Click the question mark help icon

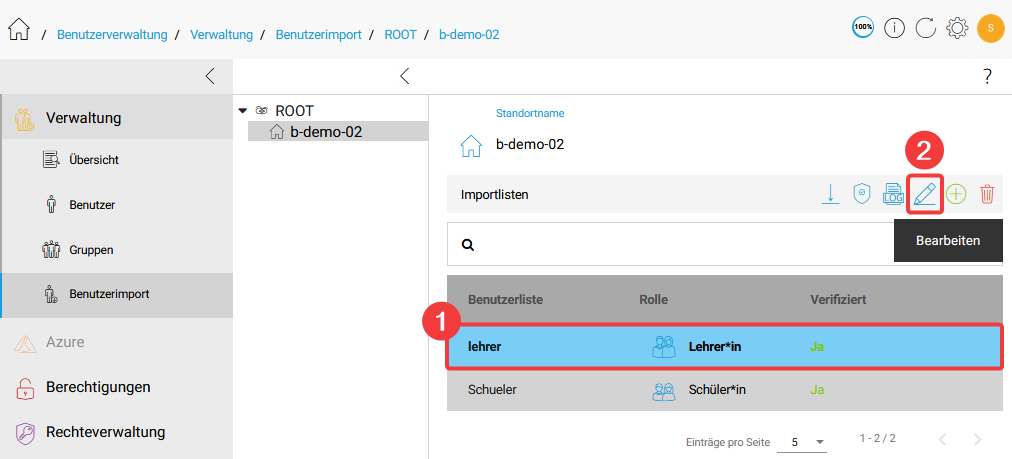[x=987, y=76]
